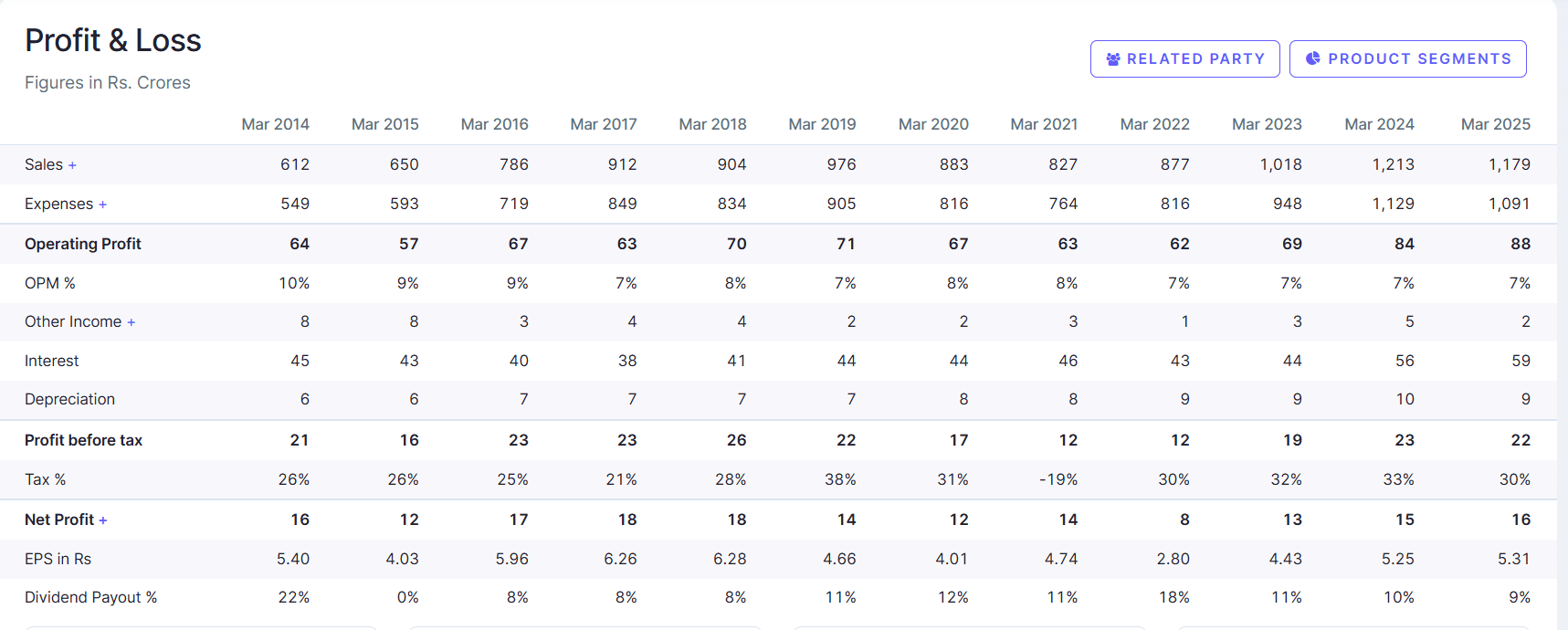Click the Profit & Loss heading
The height and width of the screenshot is (630, 1568).
113,40
